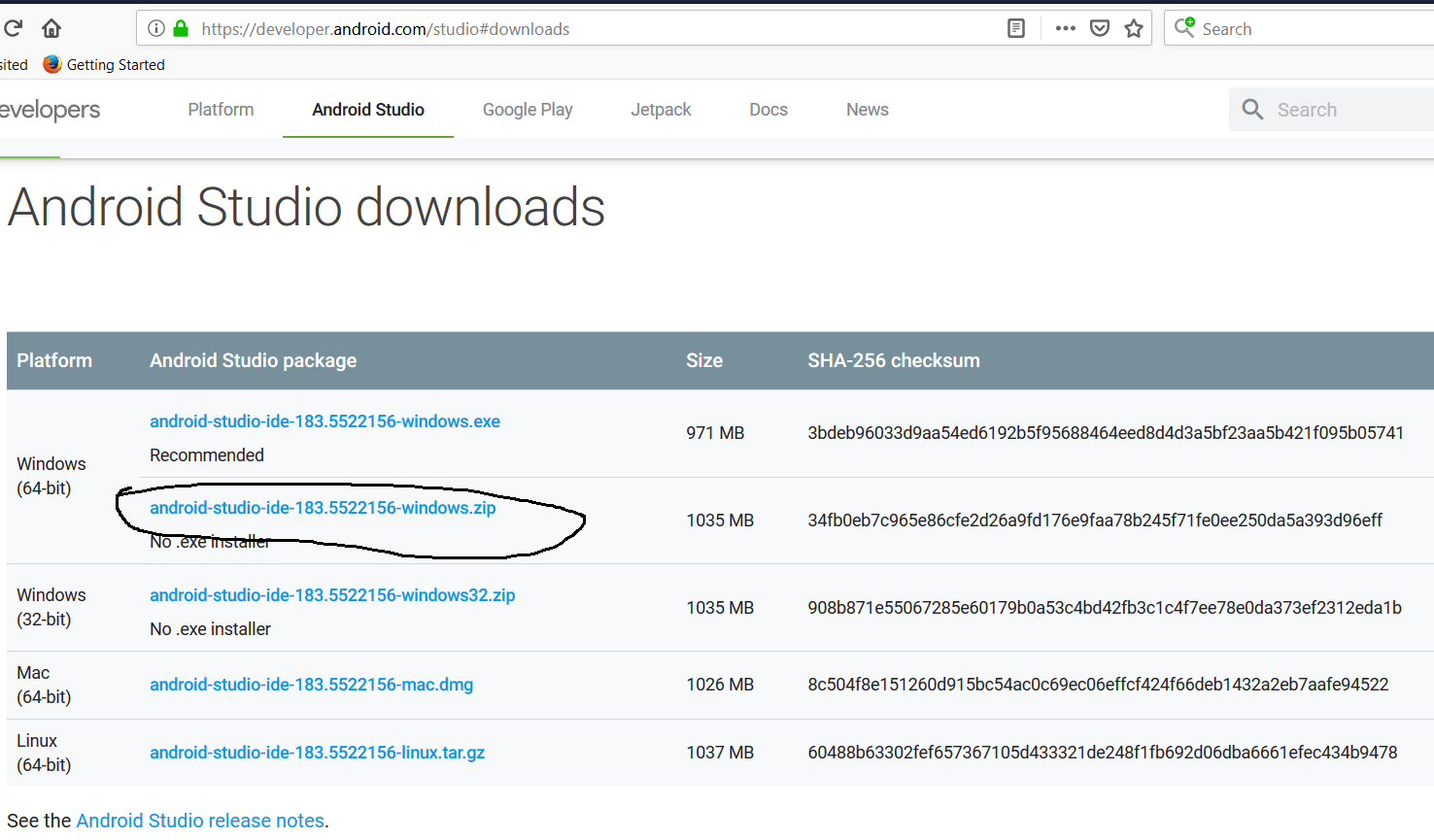Viewport: 1434px width, 840px height.
Task: Click the Windows (64-bit) platform cell
Action: [x=51, y=476]
